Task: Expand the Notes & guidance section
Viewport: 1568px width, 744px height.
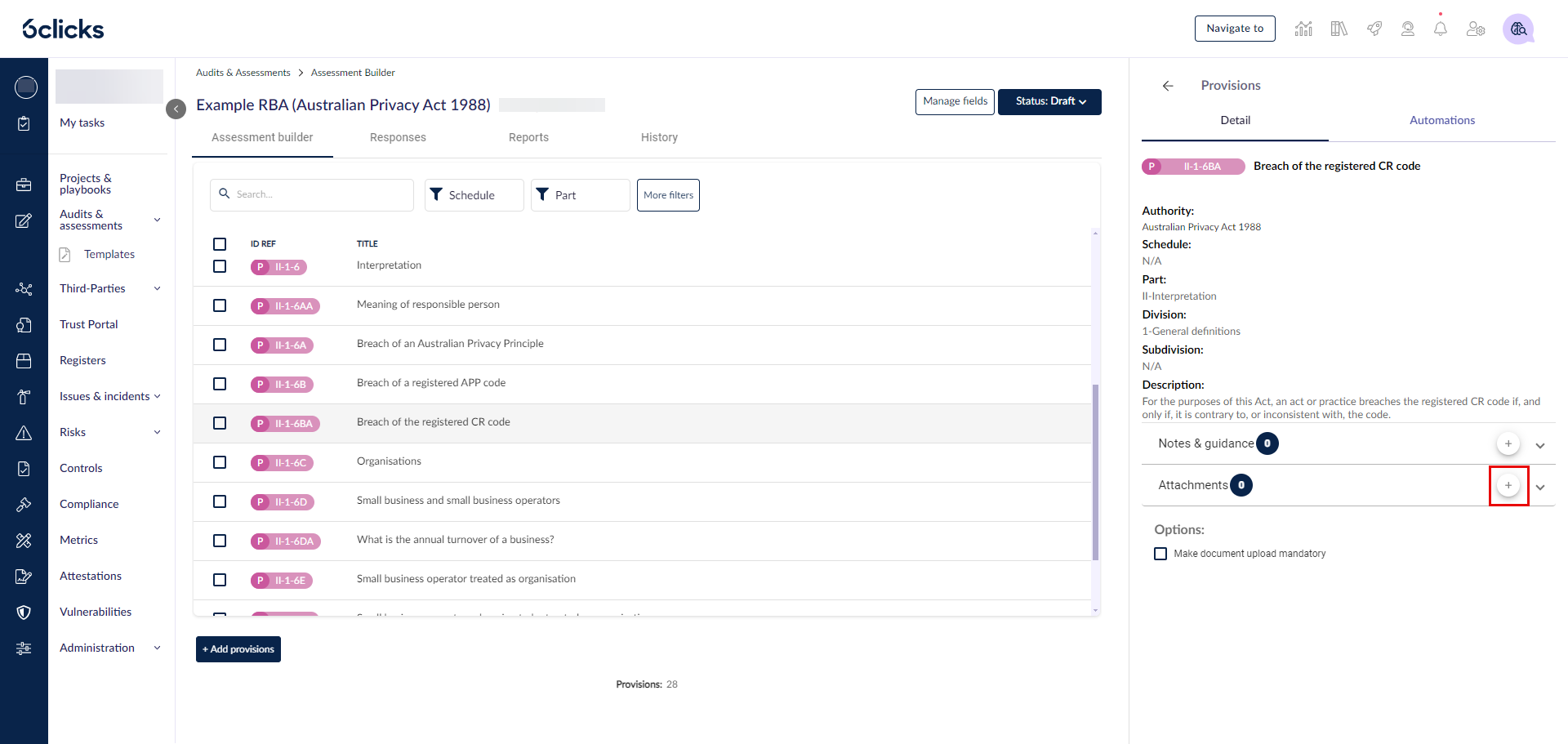Action: 1540,445
